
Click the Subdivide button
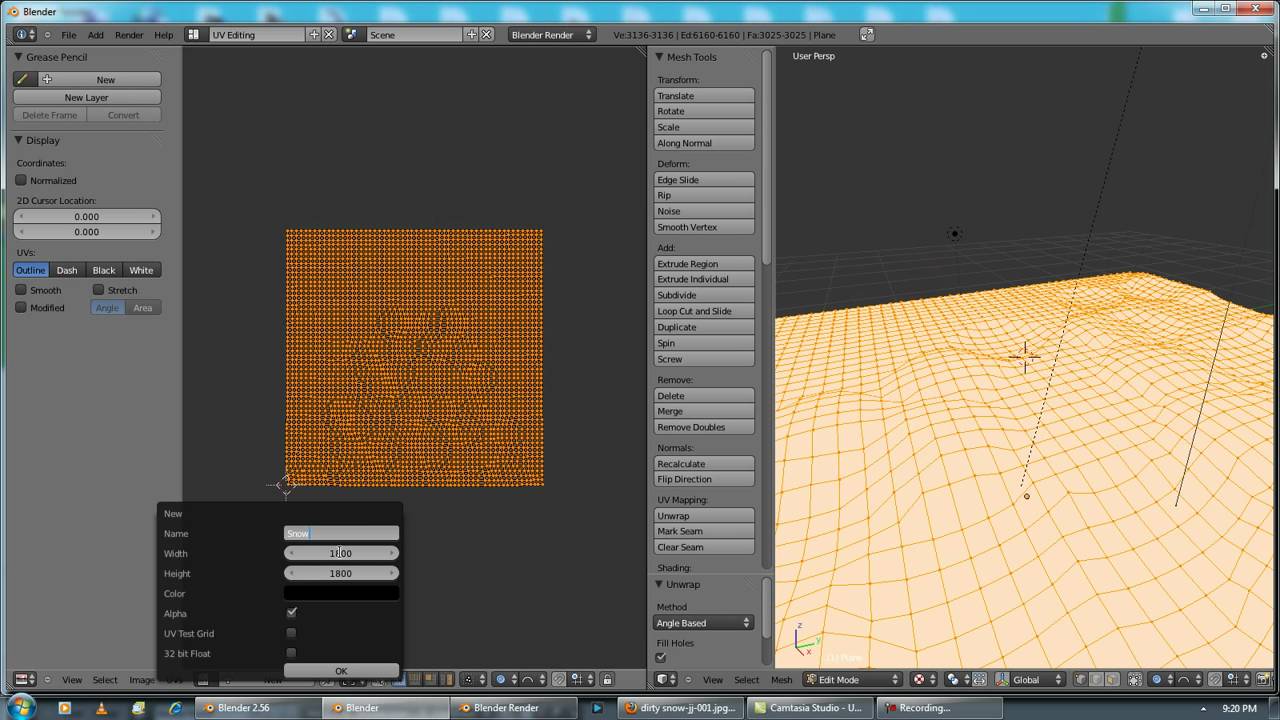704,295
